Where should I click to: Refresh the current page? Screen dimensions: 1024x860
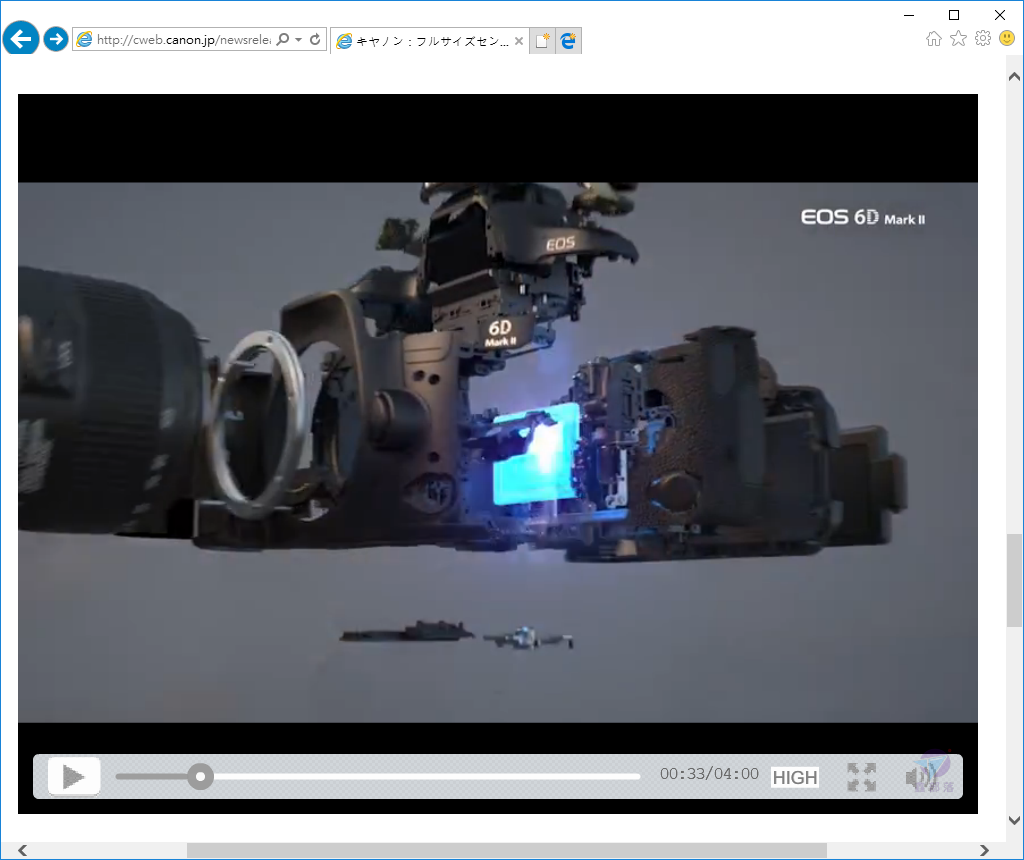tap(315, 39)
